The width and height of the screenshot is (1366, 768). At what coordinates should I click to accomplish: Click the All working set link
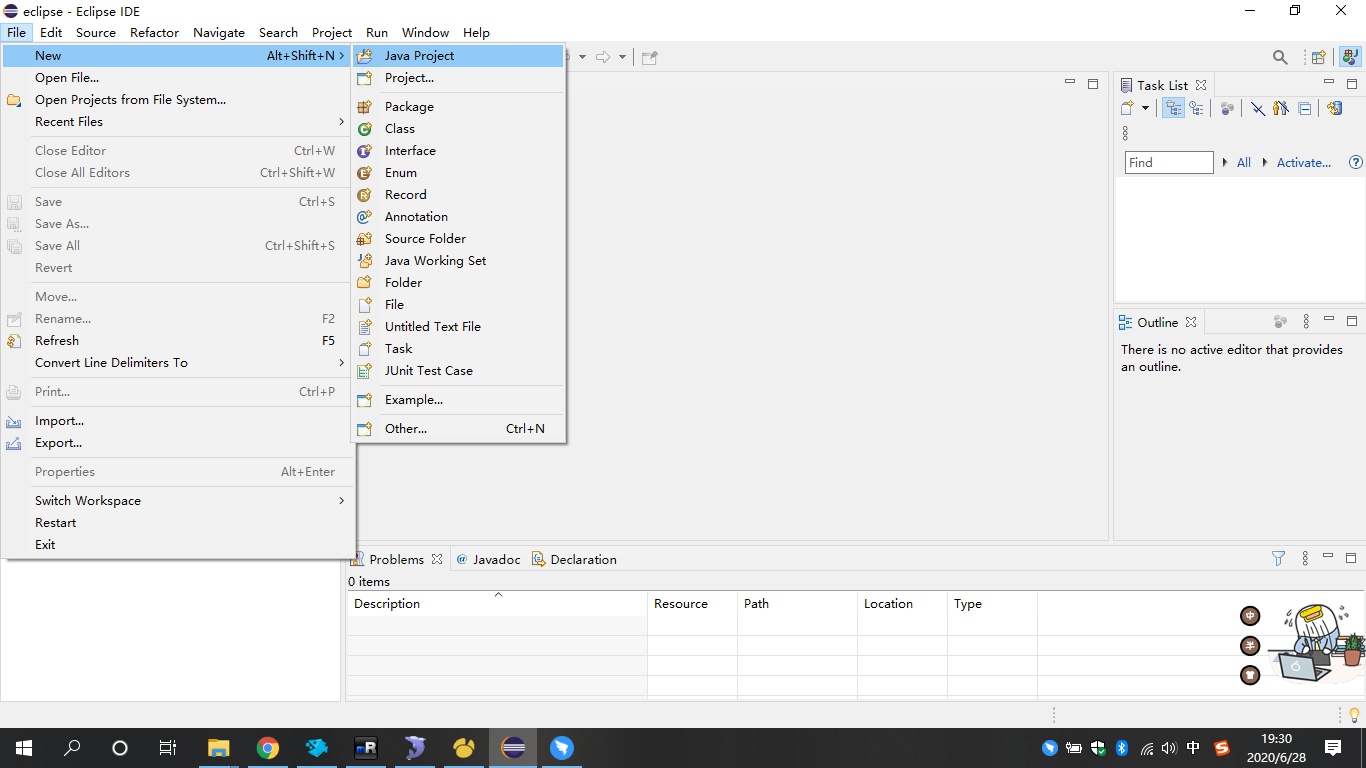pos(1244,163)
